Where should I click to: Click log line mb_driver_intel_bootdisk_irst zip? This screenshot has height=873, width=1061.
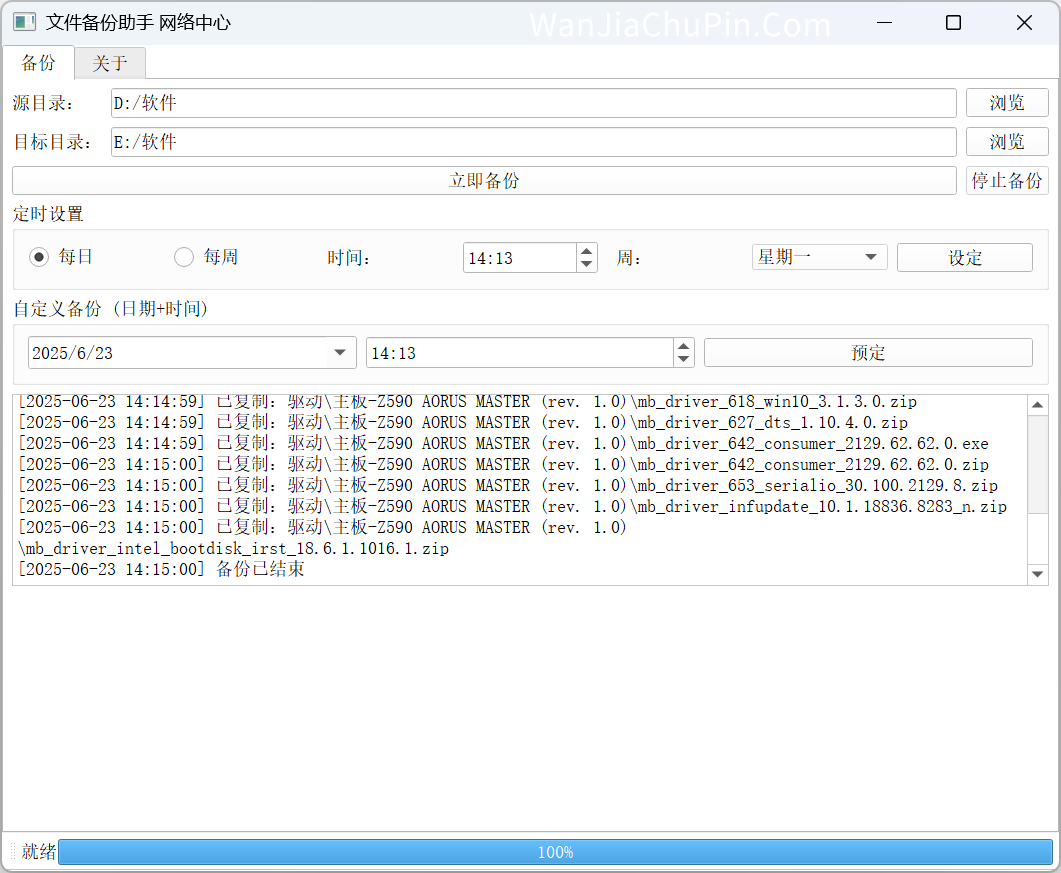click(233, 549)
